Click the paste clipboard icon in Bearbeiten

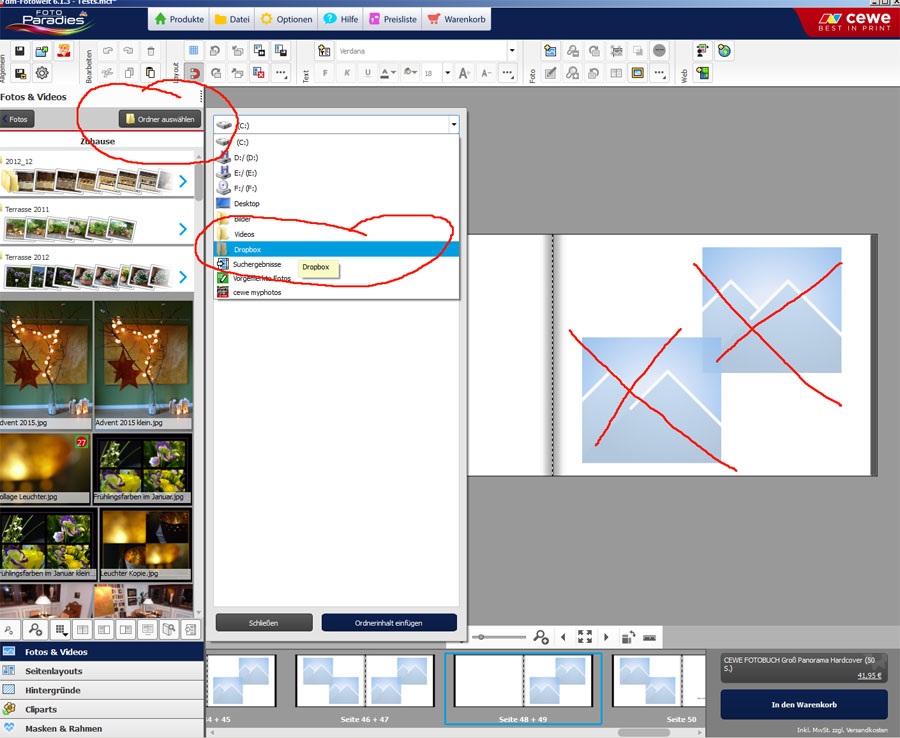click(x=150, y=73)
